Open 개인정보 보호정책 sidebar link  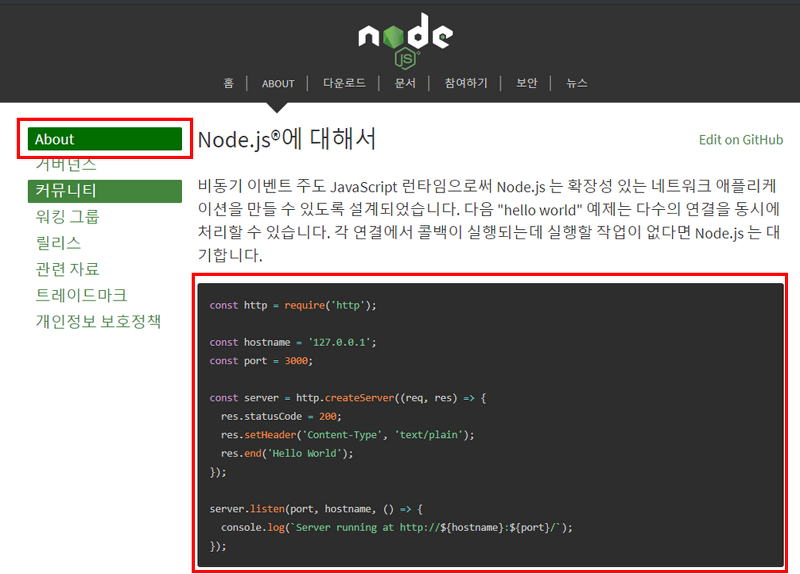(x=98, y=321)
